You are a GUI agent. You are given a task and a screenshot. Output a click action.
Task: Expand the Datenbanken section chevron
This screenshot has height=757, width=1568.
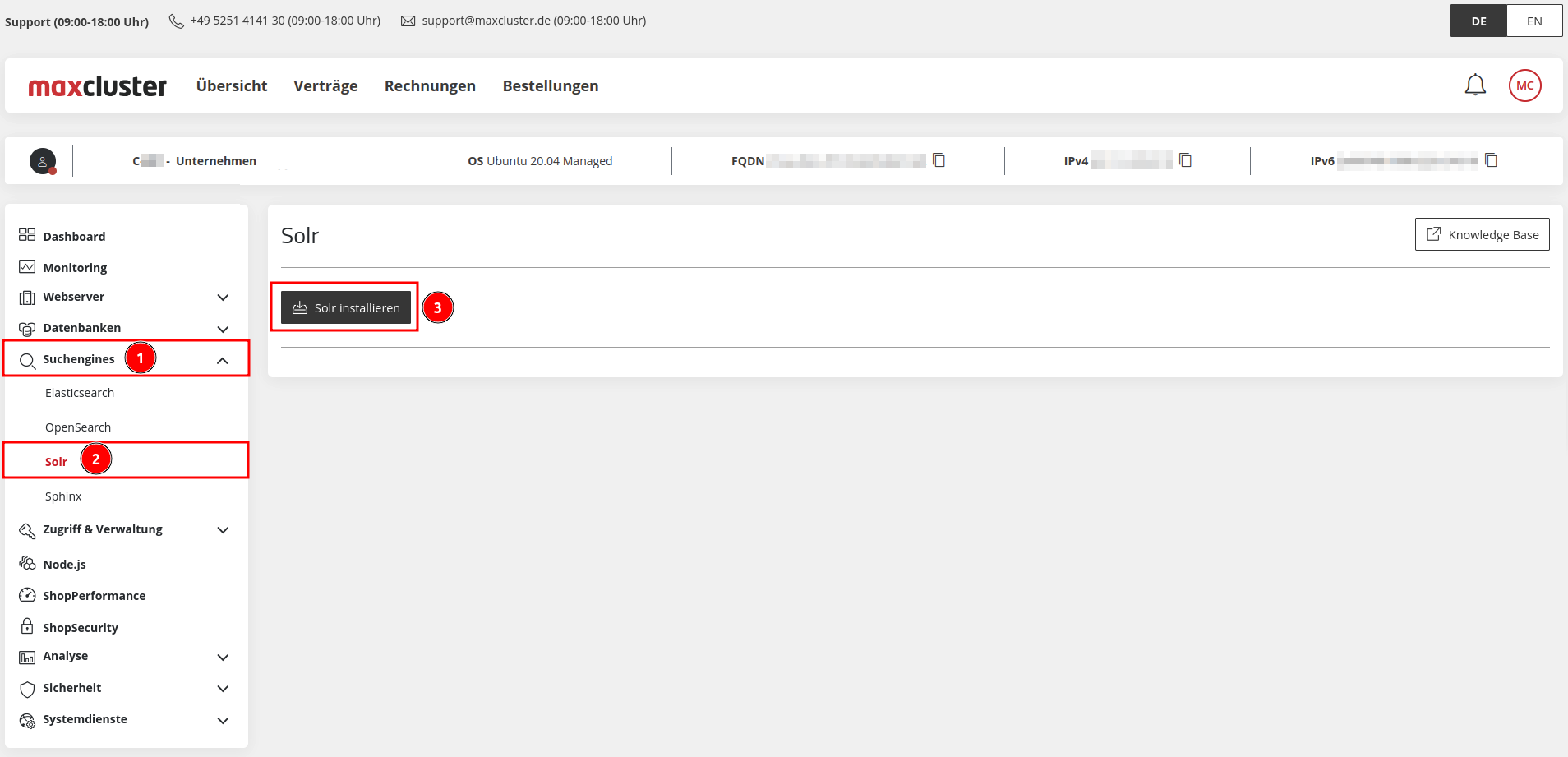[223, 329]
